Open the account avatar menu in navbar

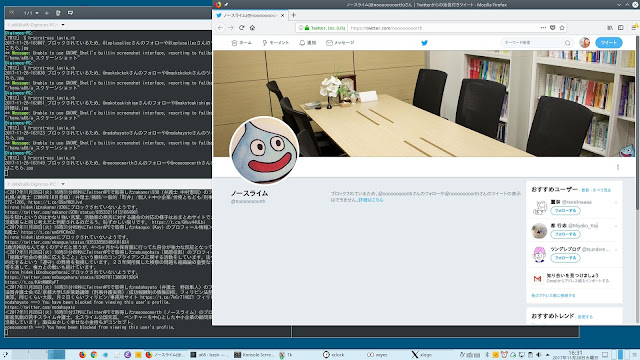coord(584,42)
